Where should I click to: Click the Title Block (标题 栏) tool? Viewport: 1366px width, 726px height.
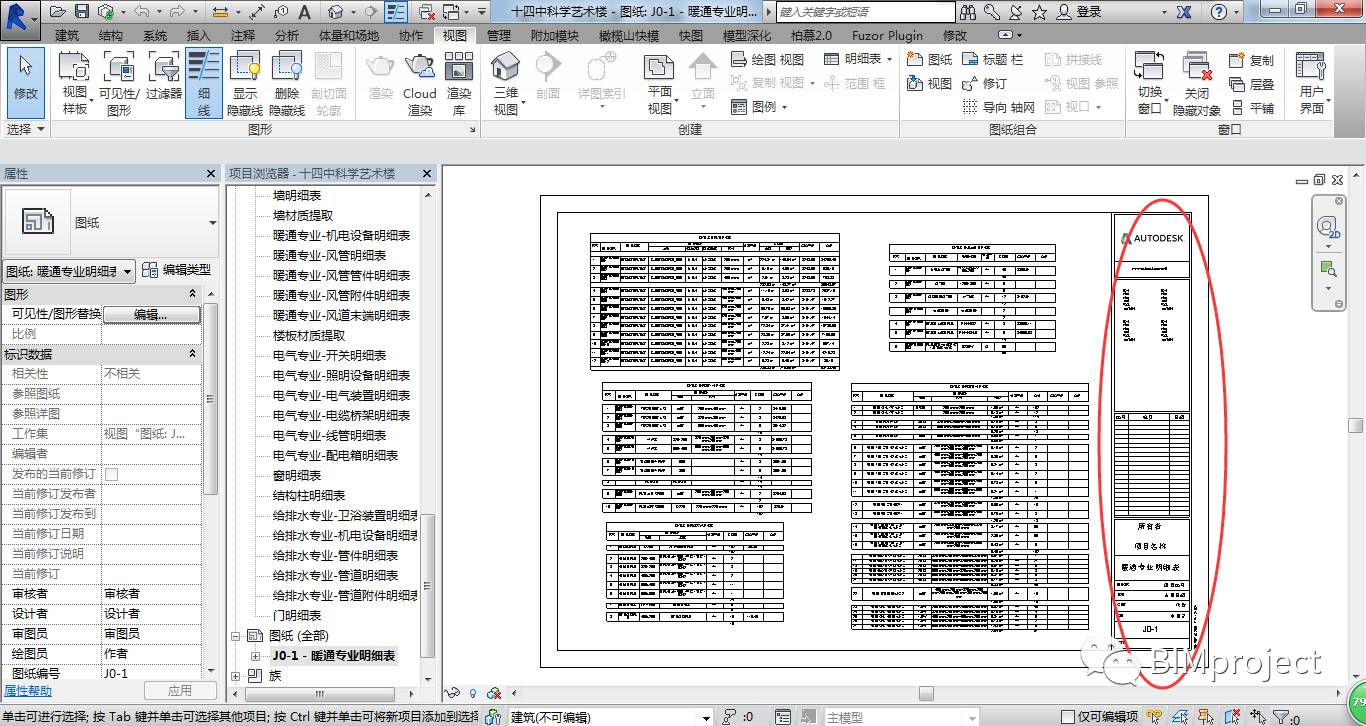click(993, 59)
